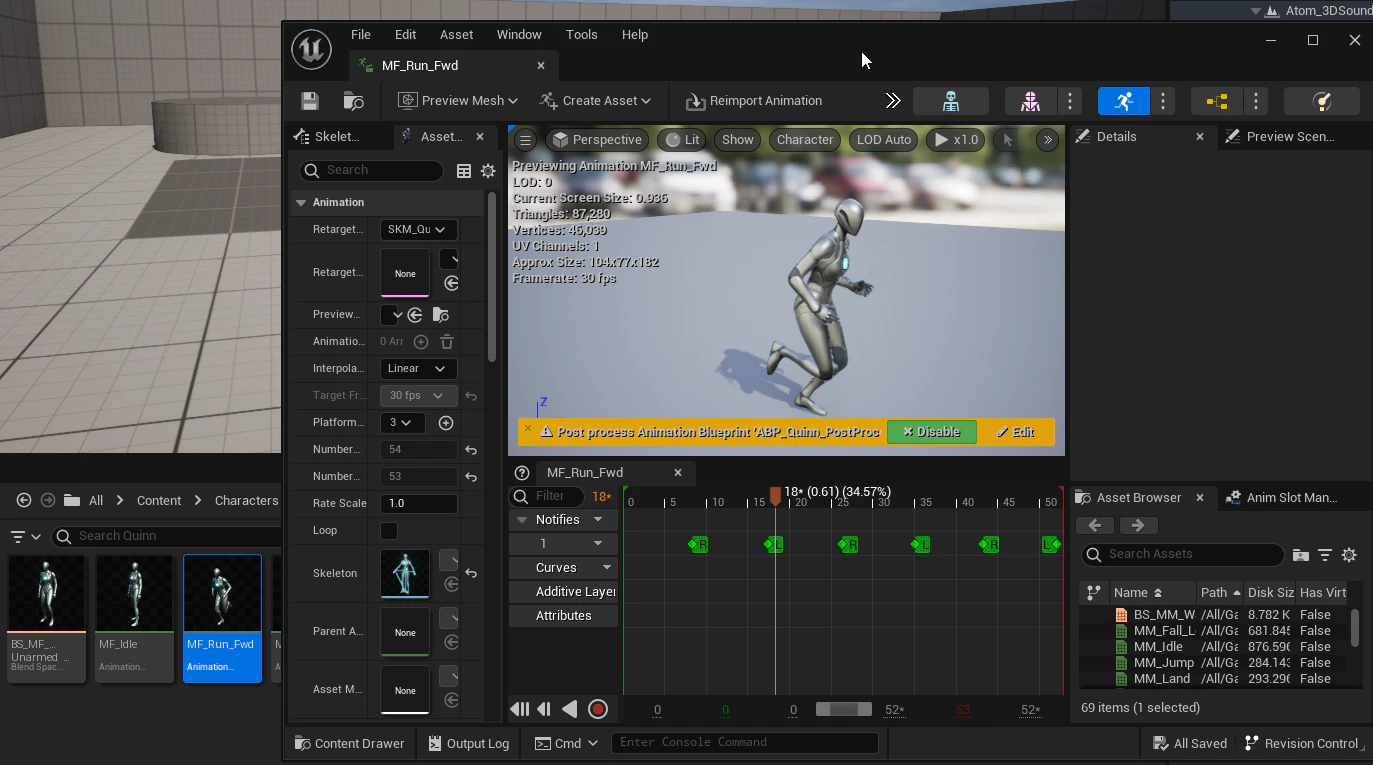
Task: Select the running figure Animation mode icon
Action: [1123, 101]
